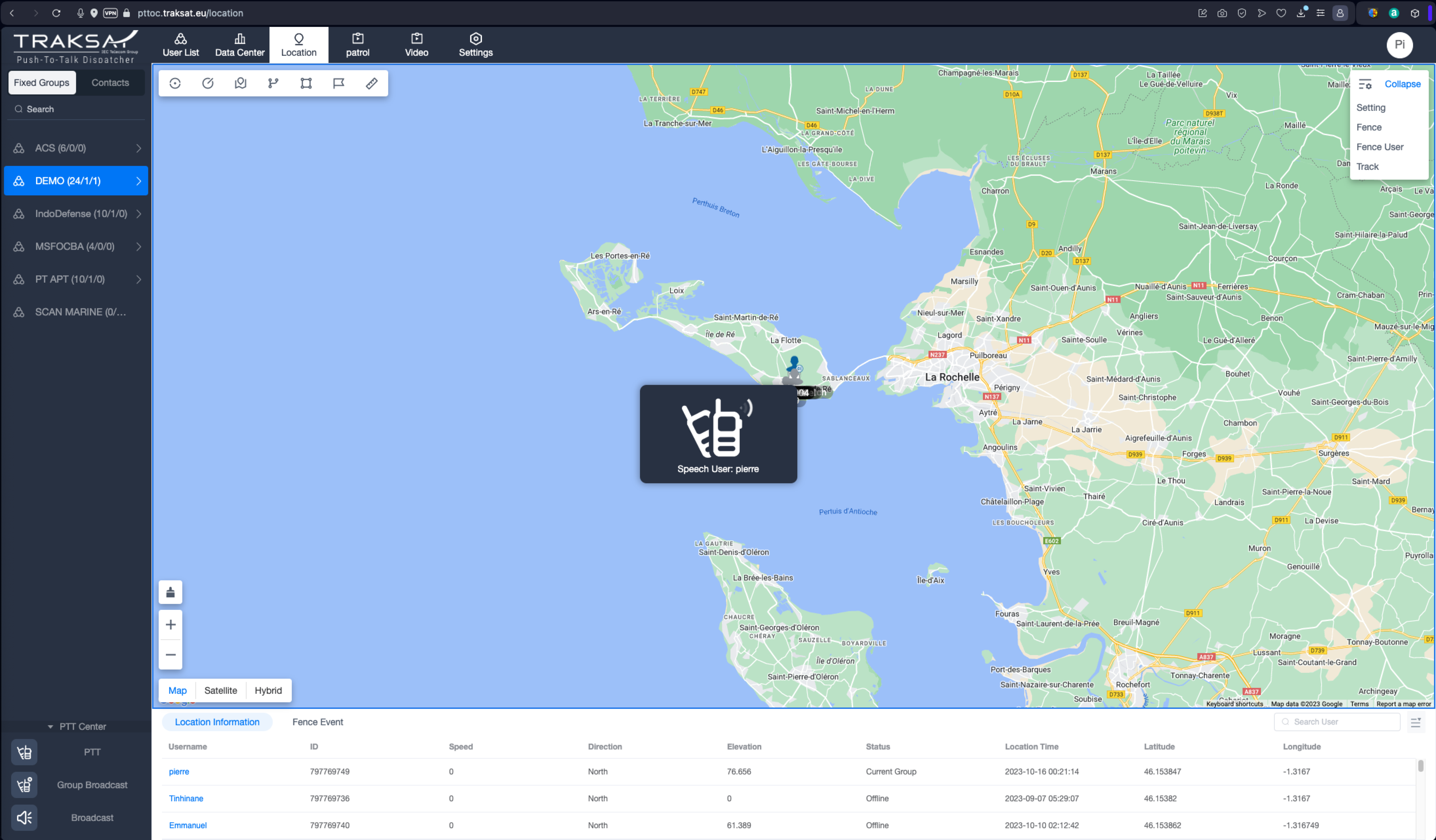The height and width of the screenshot is (840, 1436).
Task: Select the rectangle area selection tool
Action: coord(306,84)
